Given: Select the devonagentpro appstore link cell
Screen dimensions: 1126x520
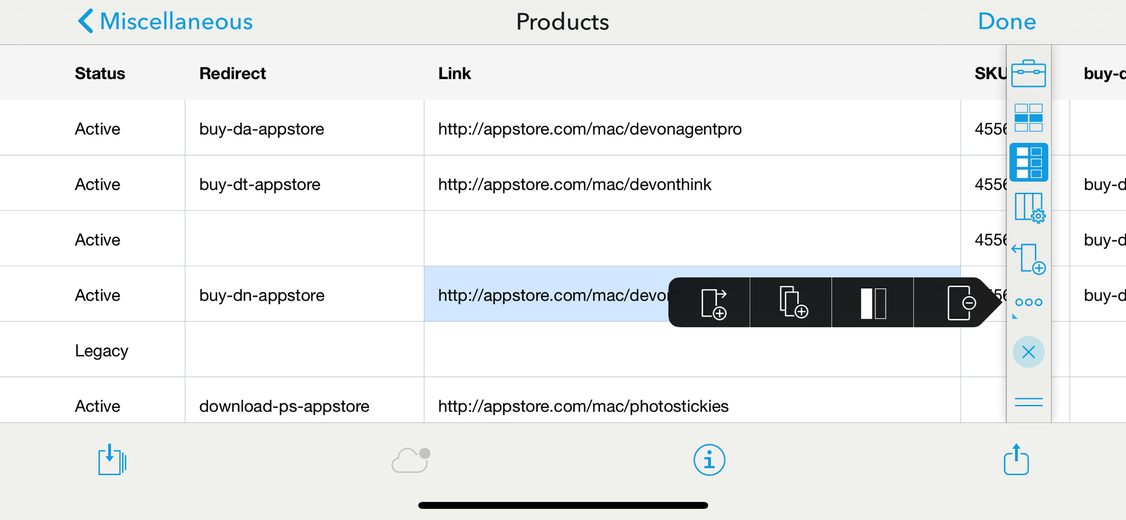Looking at the screenshot, I should coord(692,129).
